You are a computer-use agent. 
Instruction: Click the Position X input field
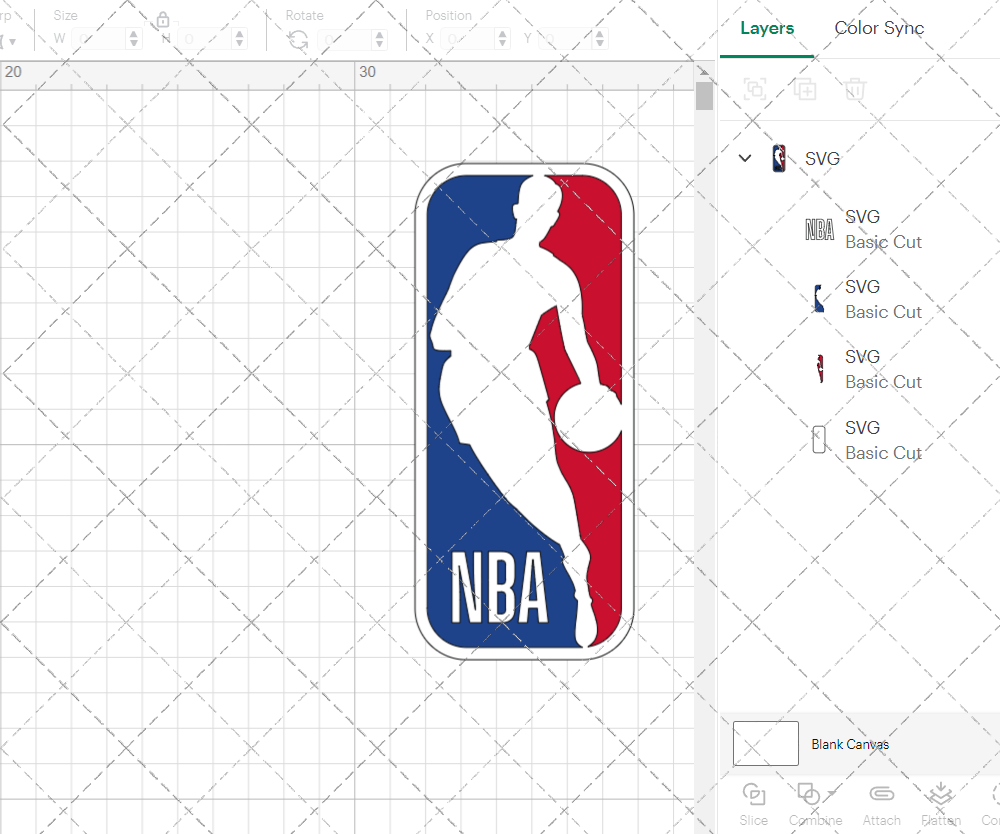pyautogui.click(x=465, y=38)
